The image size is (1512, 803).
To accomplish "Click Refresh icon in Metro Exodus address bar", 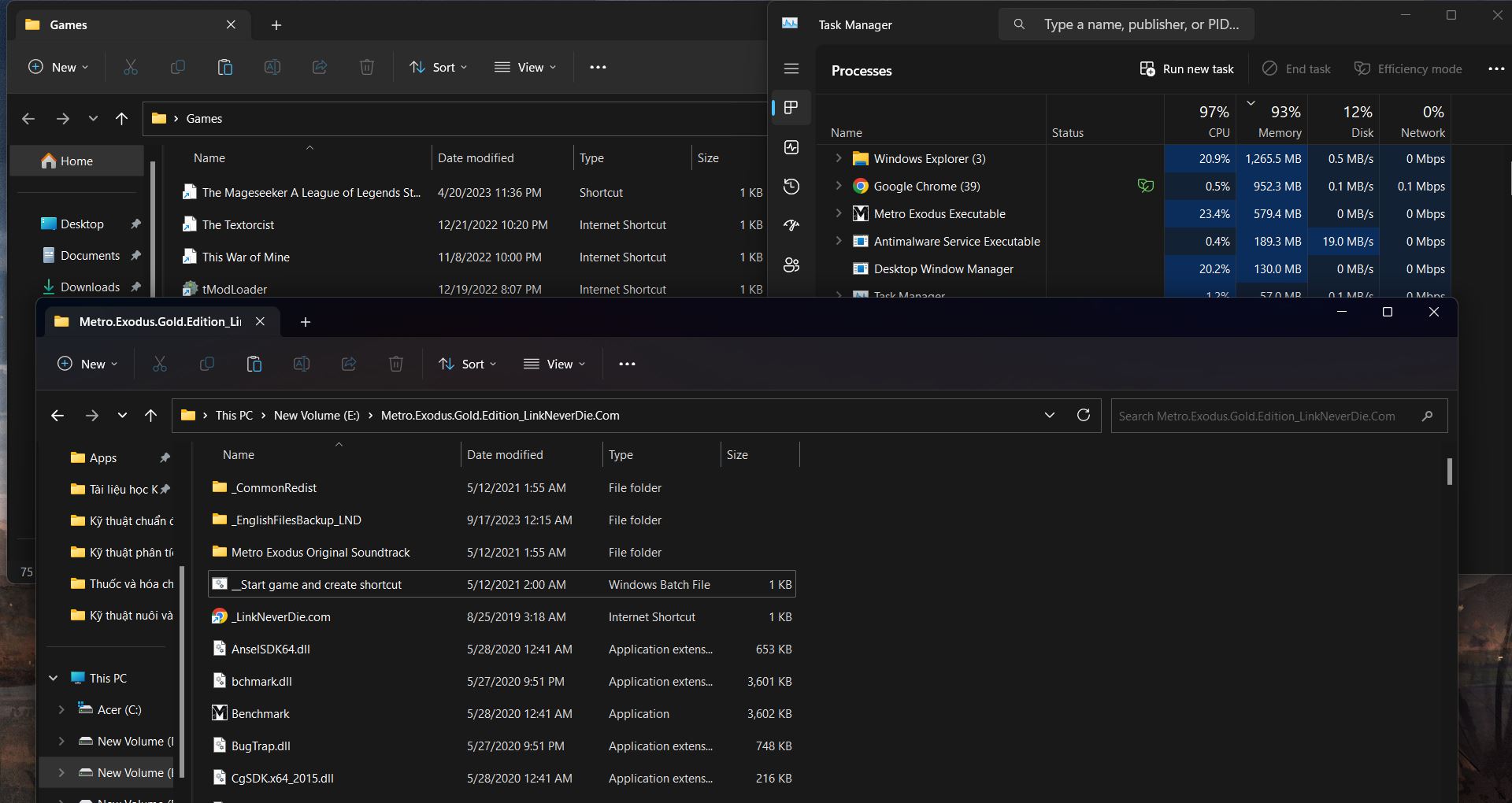I will [x=1084, y=416].
